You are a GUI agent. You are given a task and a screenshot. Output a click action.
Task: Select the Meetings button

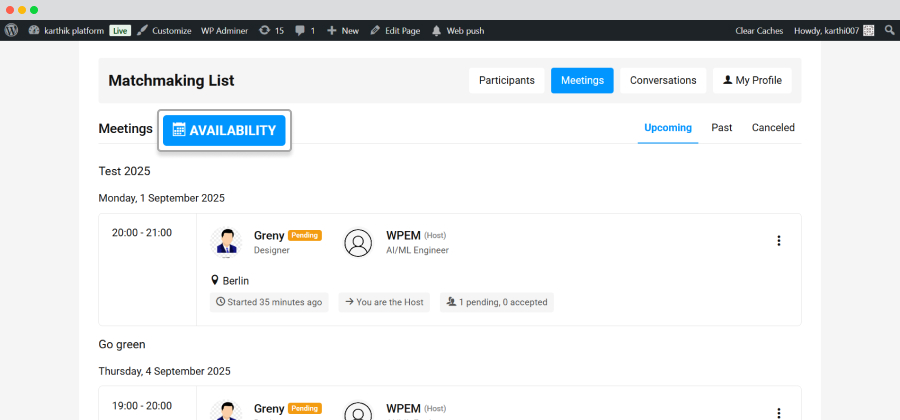pyautogui.click(x=582, y=80)
